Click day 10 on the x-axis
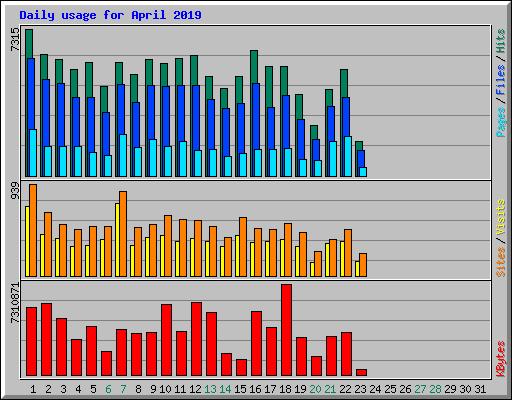This screenshot has height=400, width=512. 165,389
